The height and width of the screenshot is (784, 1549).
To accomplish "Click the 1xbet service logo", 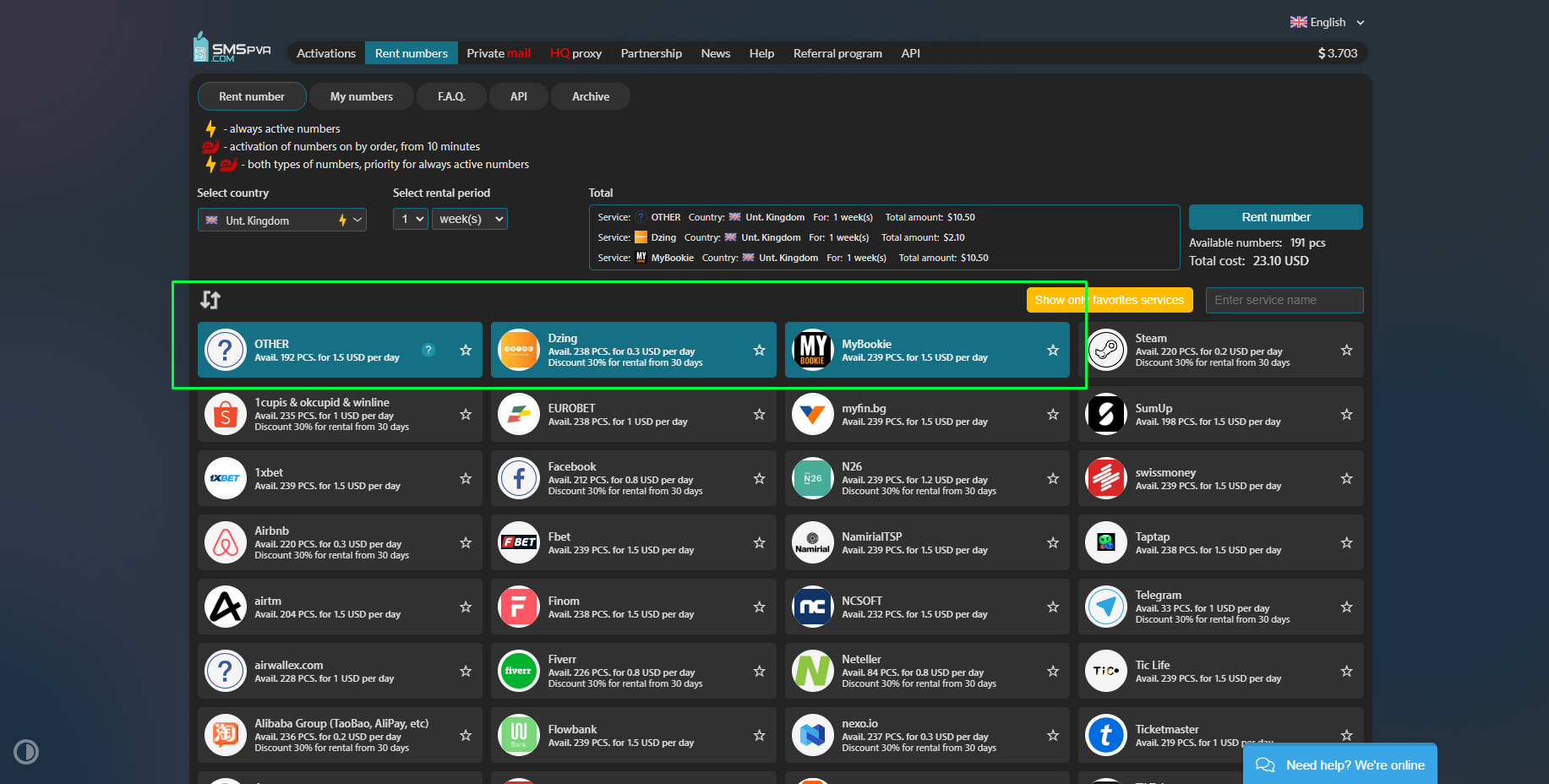I will point(226,478).
